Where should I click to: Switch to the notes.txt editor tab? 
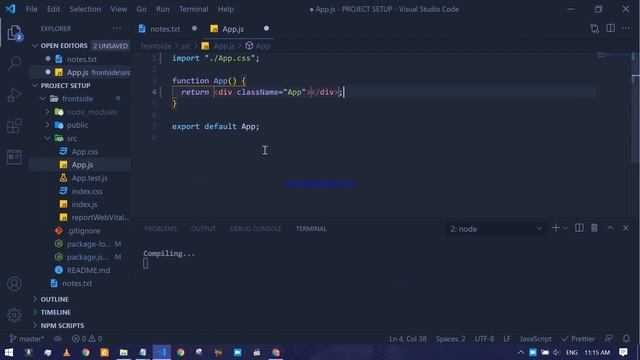click(165, 29)
